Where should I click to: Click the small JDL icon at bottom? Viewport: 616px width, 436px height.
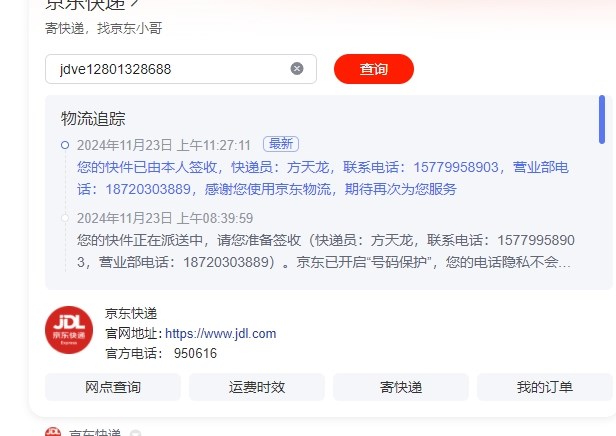click(53, 432)
